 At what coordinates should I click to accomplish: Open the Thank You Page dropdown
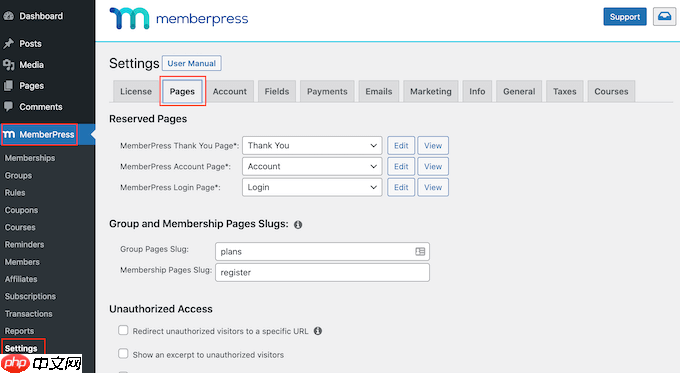pos(312,146)
